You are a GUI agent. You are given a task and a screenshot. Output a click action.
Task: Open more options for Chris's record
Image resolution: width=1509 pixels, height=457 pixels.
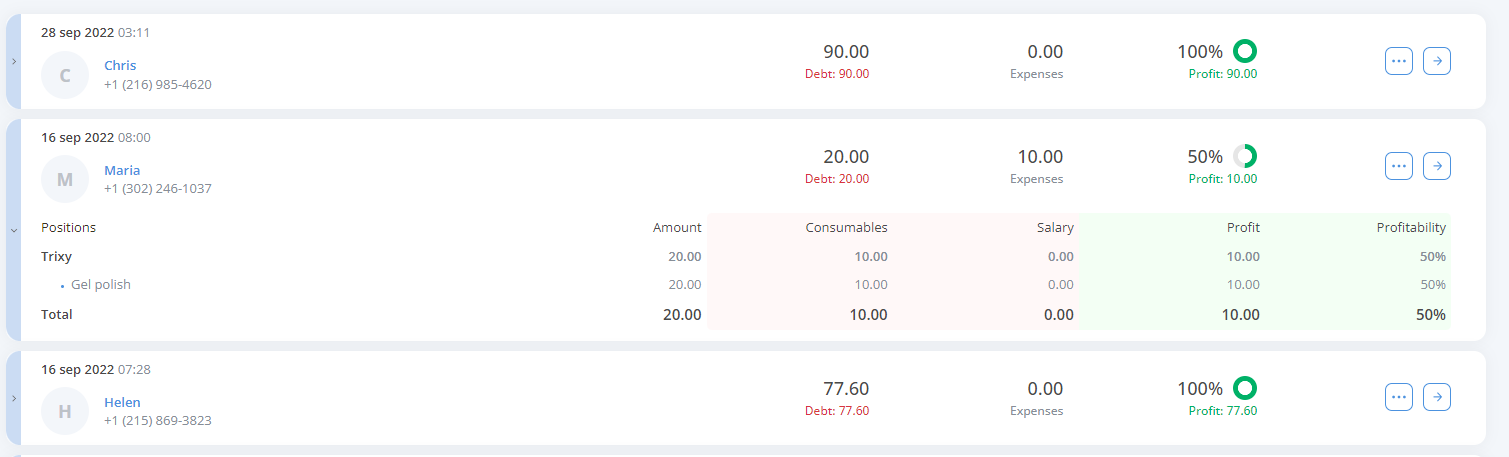[1399, 61]
